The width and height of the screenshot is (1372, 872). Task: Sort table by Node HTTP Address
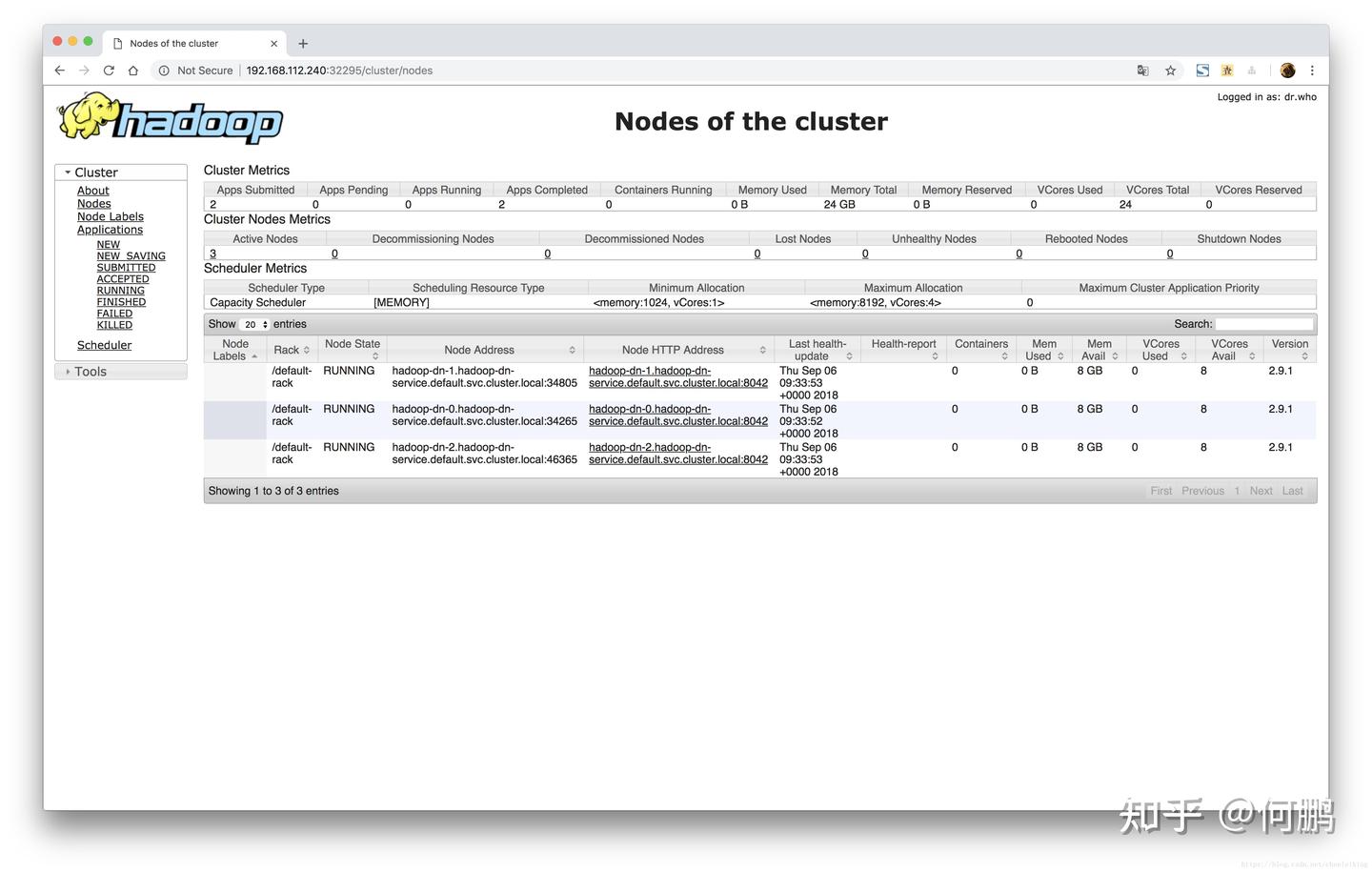(678, 350)
